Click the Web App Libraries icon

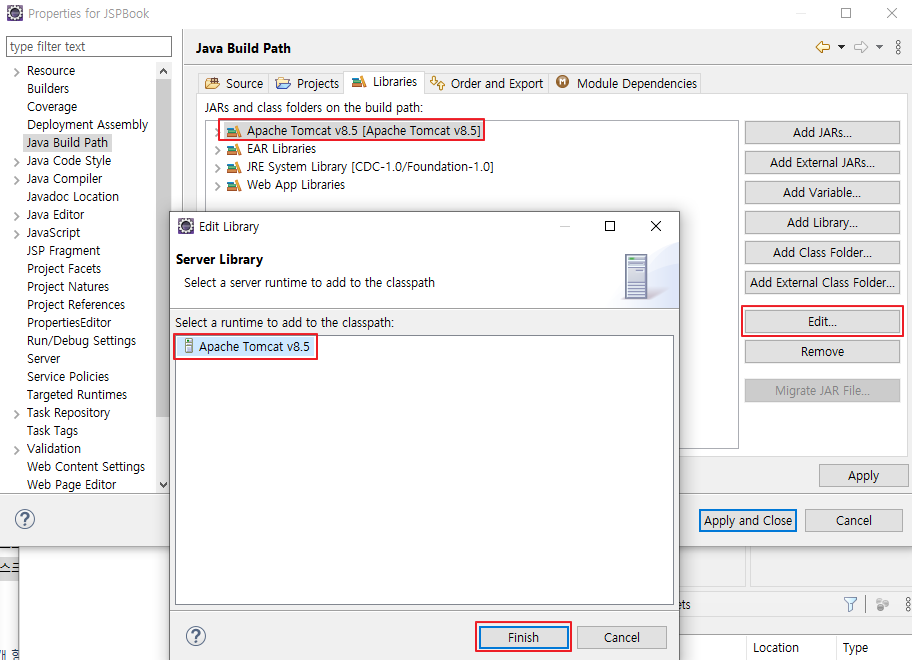coord(234,185)
